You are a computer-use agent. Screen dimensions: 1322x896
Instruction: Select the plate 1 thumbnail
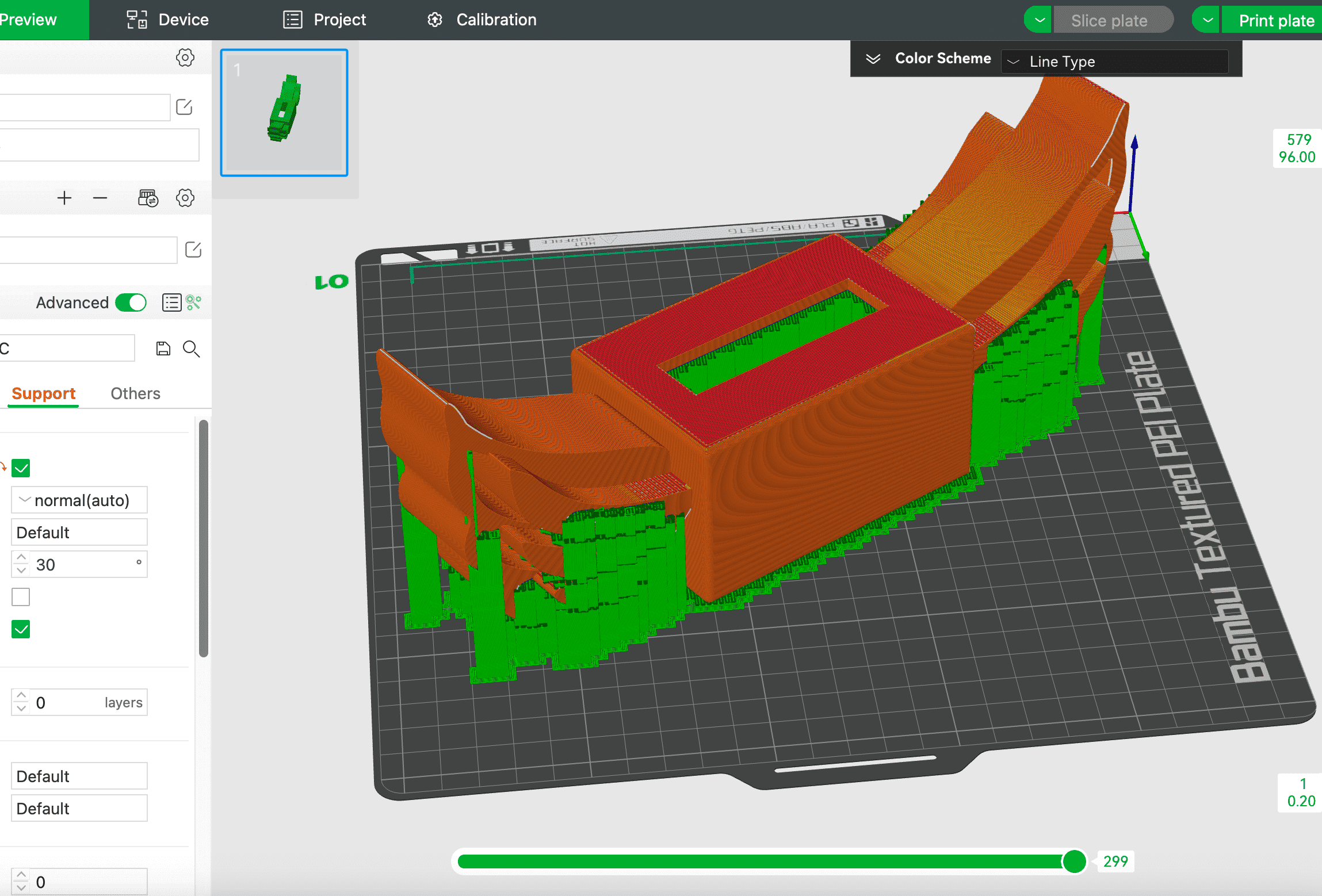point(284,113)
